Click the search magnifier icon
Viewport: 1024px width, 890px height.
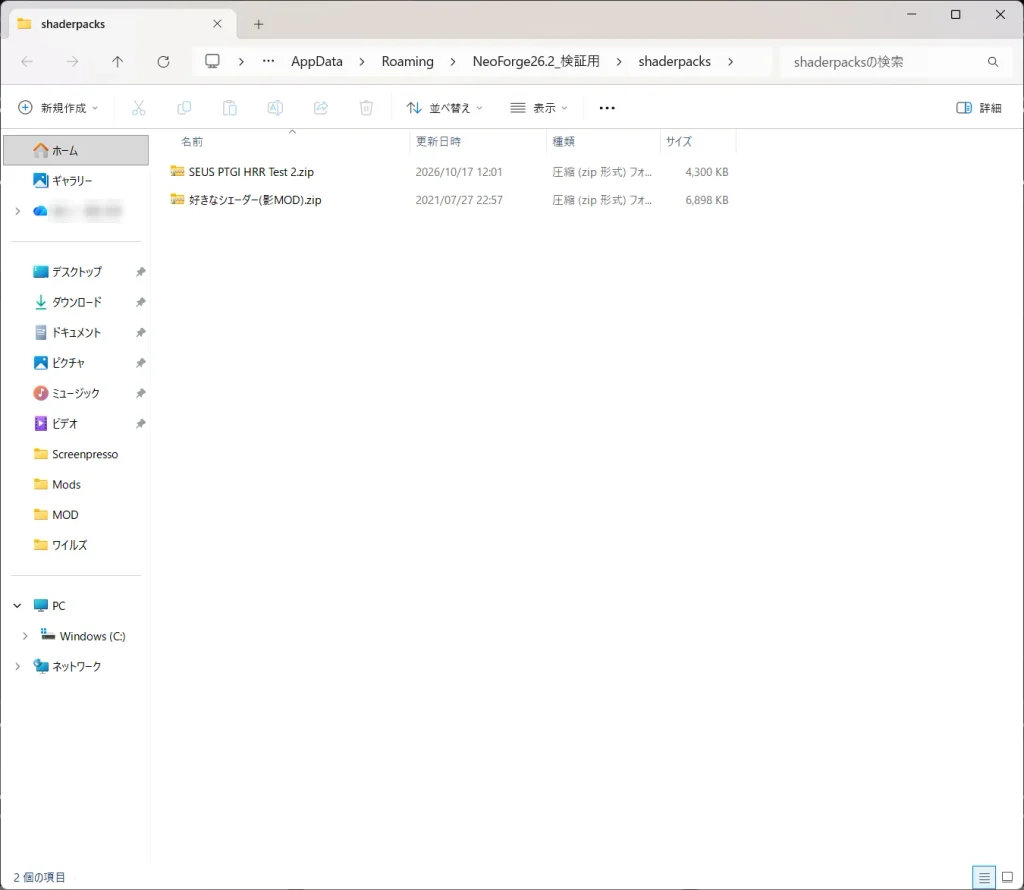click(x=993, y=62)
